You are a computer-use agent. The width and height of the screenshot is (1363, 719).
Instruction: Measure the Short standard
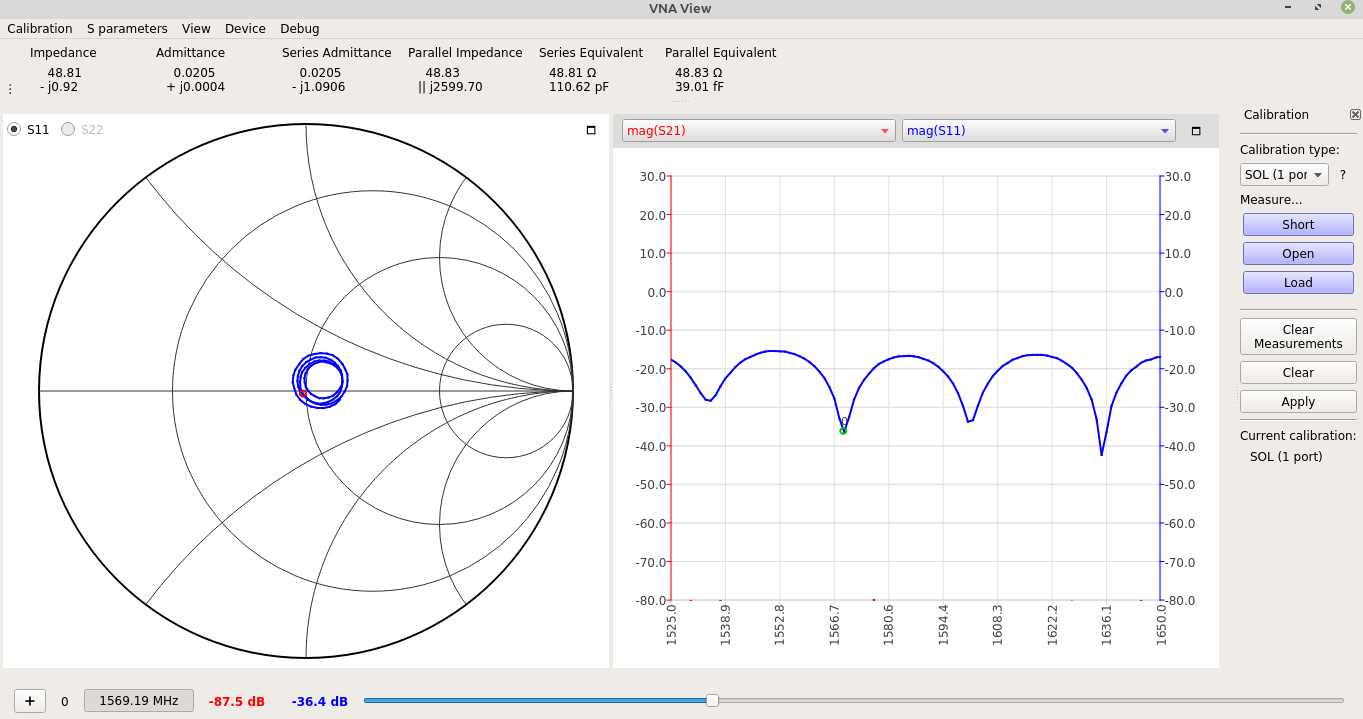1298,225
